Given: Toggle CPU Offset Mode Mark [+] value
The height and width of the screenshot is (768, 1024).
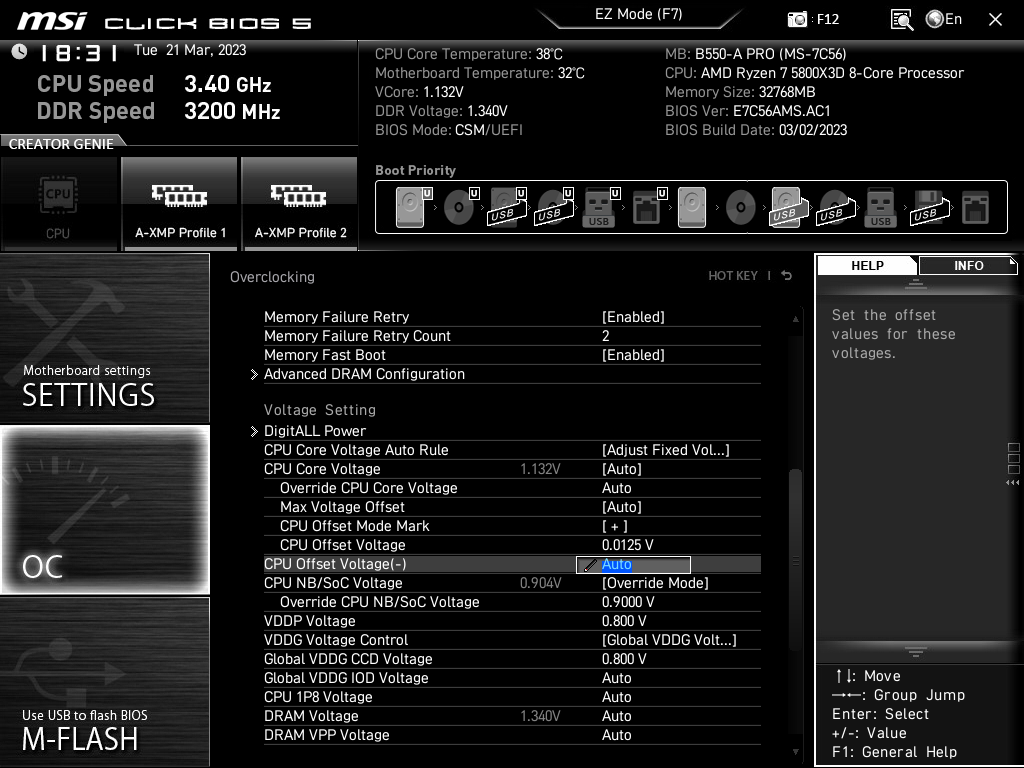Looking at the screenshot, I should (615, 526).
